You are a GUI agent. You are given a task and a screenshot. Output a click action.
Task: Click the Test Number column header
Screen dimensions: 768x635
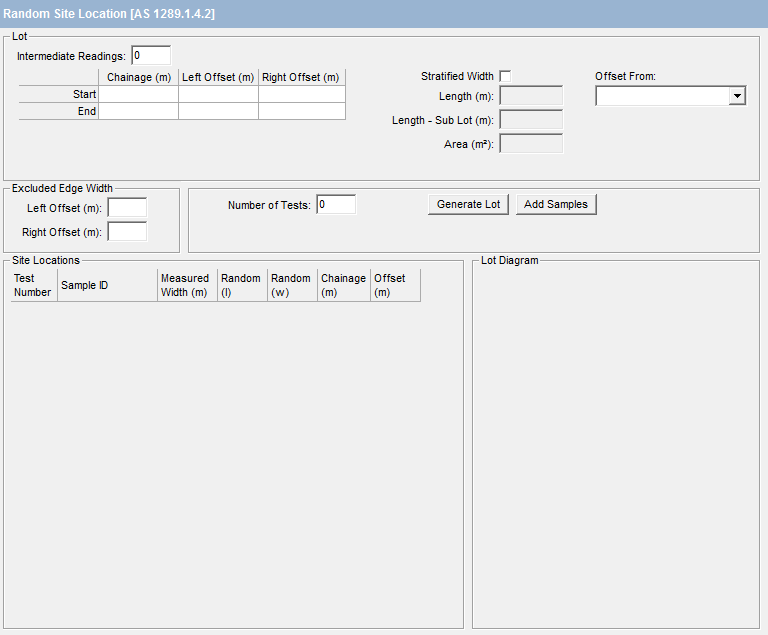coord(33,285)
